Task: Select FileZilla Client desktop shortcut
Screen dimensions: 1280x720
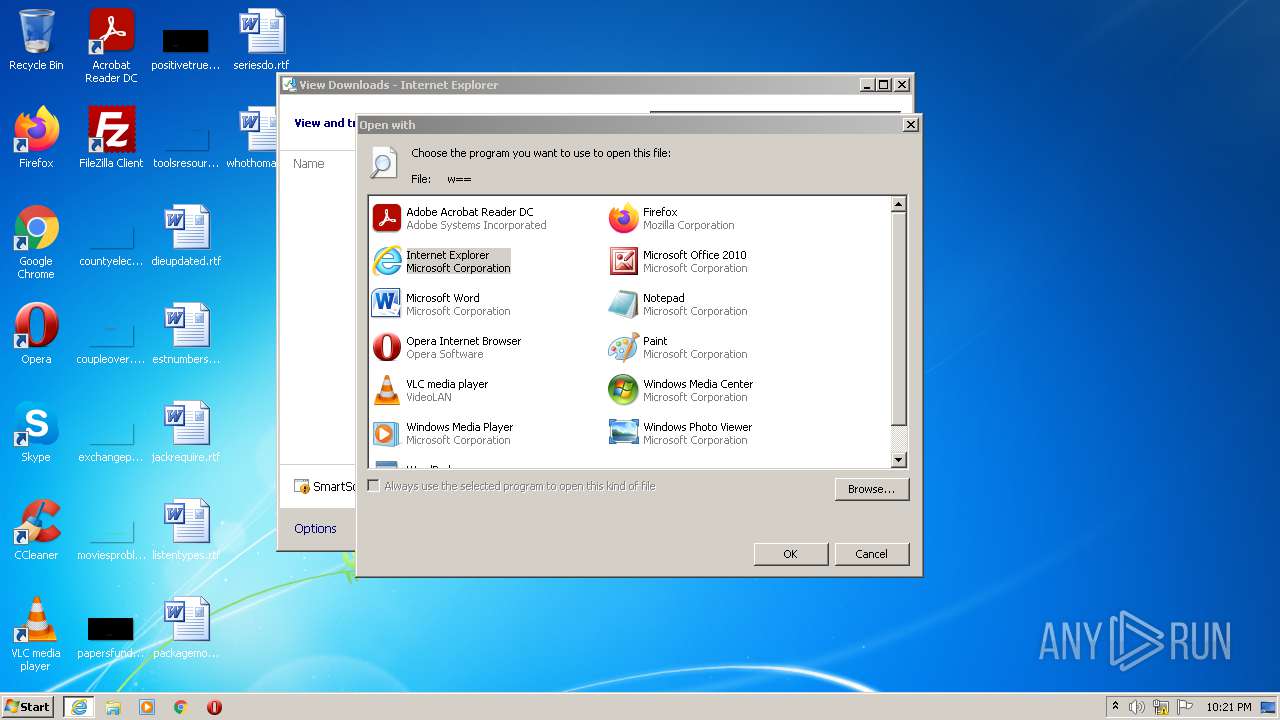Action: pos(111,137)
